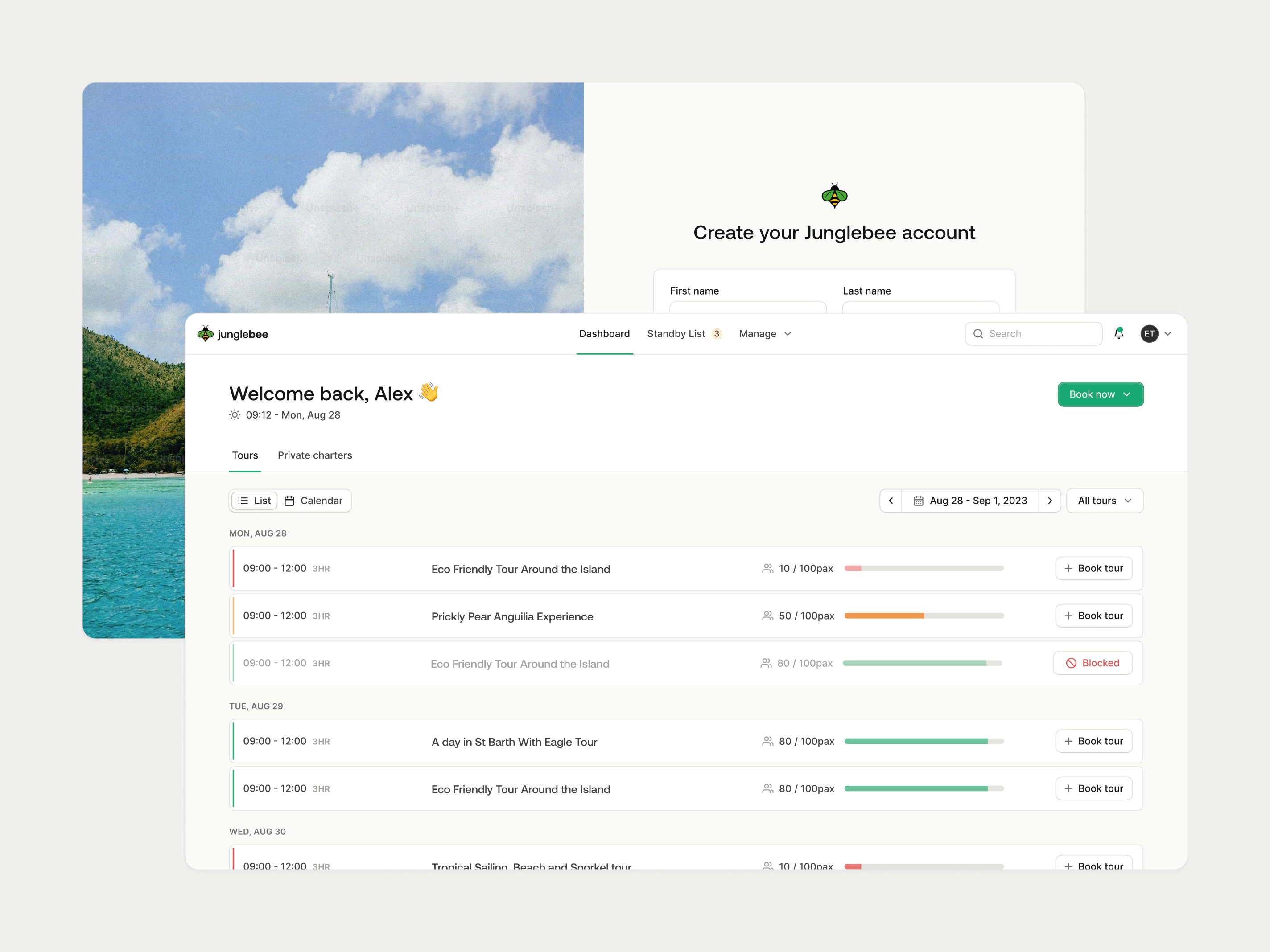Click the bee logo above account heading
Viewport: 1270px width, 952px height.
(834, 196)
